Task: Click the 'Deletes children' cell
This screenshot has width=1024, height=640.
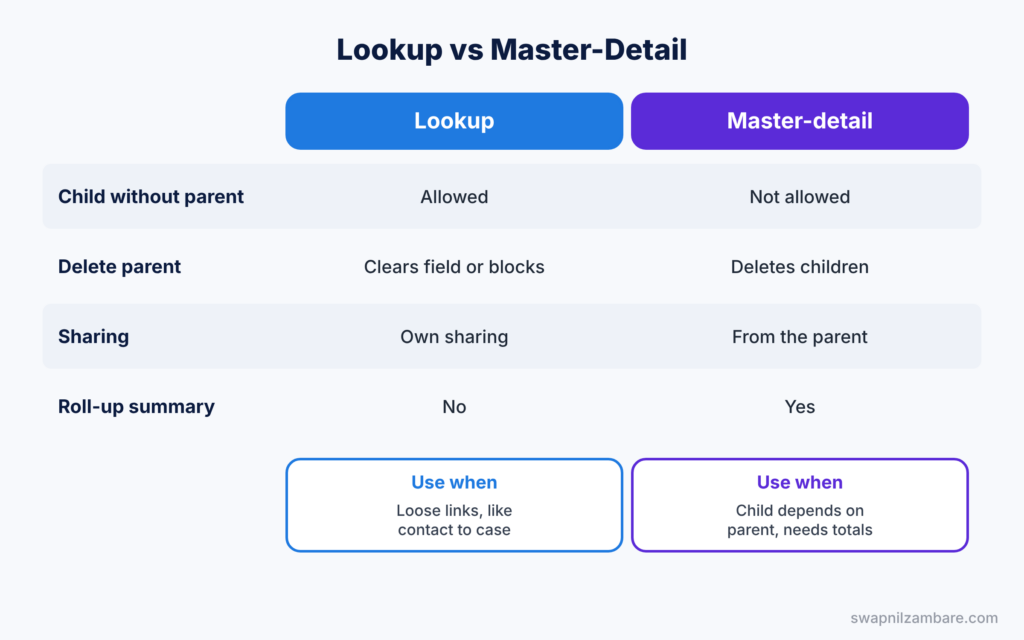Action: tap(799, 266)
